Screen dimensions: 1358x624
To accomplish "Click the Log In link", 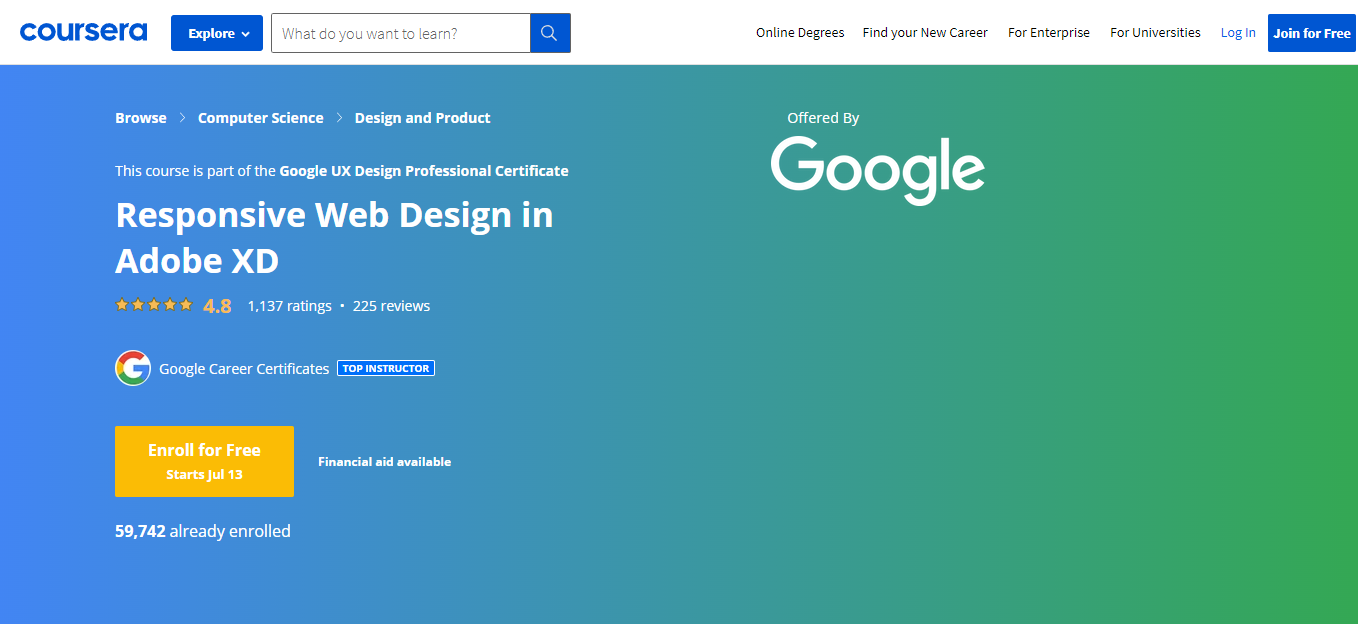I will point(1238,32).
